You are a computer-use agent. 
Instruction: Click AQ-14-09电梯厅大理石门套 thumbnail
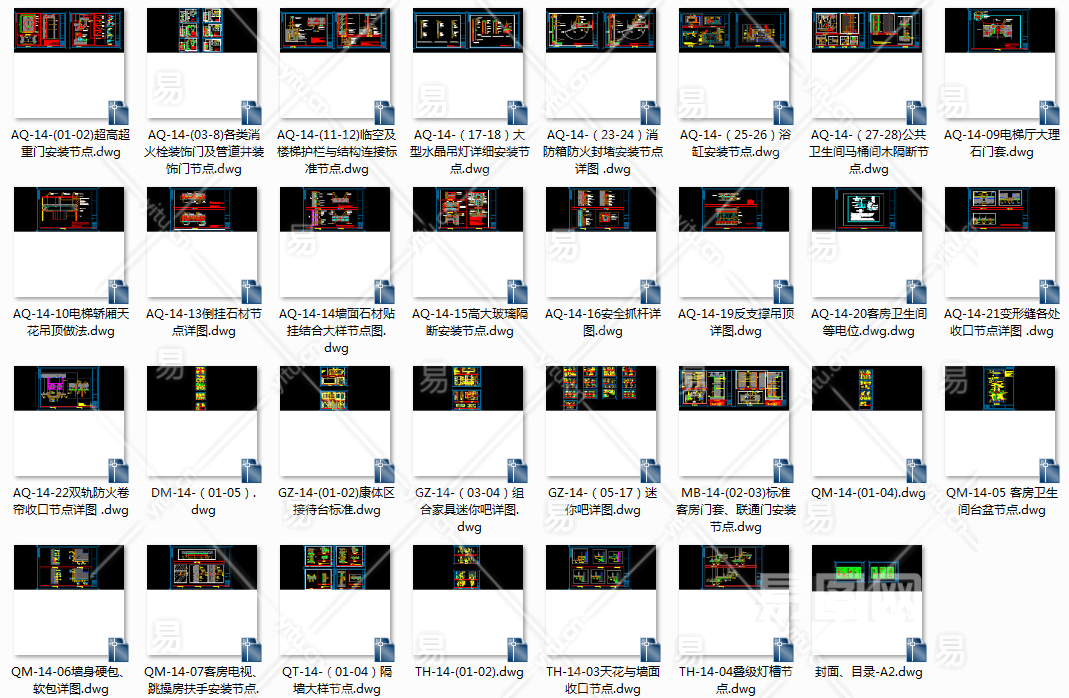pyautogui.click(x=999, y=63)
